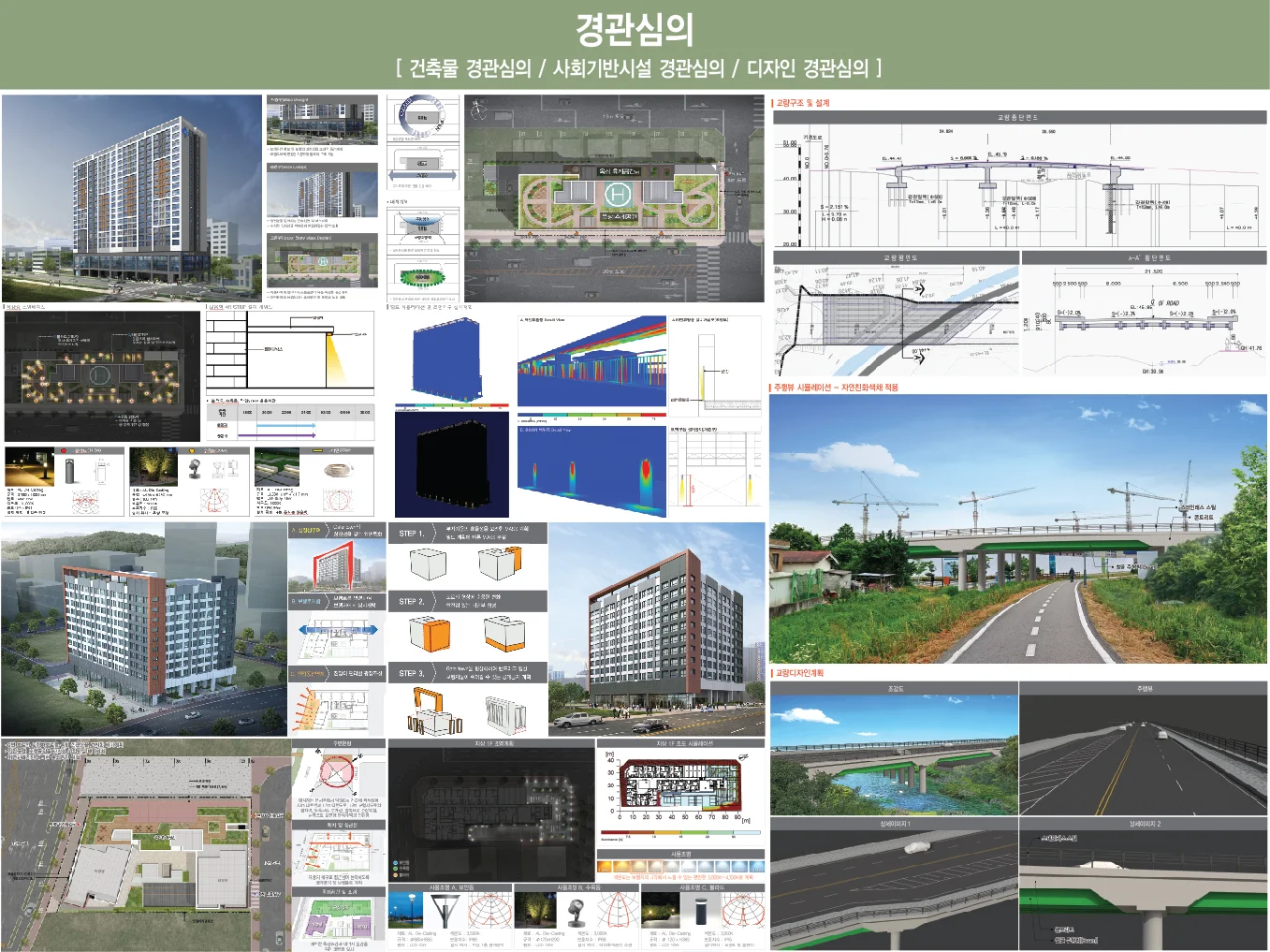Open the 1F illuminance simulation floor plan
This screenshot has width=1270, height=952.
pyautogui.click(x=679, y=784)
